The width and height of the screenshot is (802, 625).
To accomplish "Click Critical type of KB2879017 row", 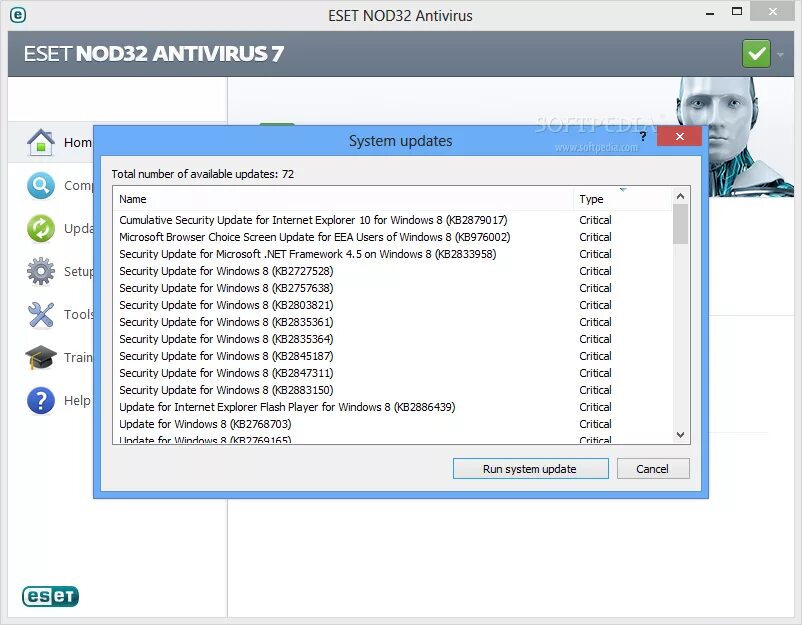I will point(595,220).
